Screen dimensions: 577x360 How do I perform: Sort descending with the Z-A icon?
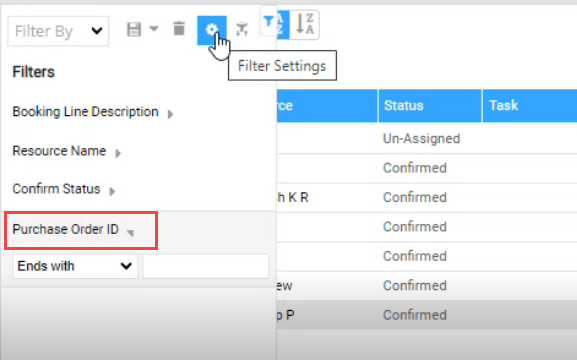305,25
